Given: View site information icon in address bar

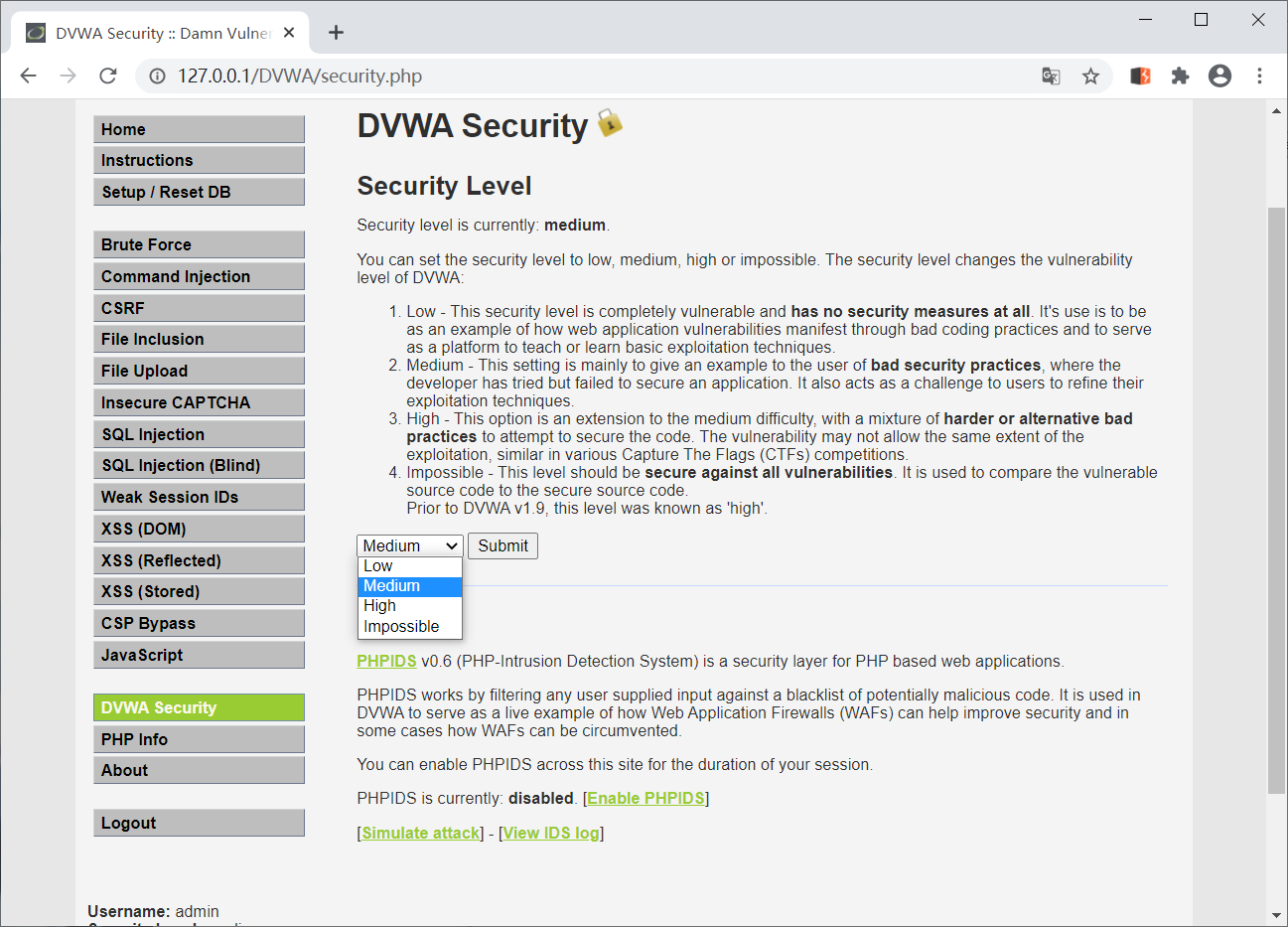Looking at the screenshot, I should tap(157, 76).
